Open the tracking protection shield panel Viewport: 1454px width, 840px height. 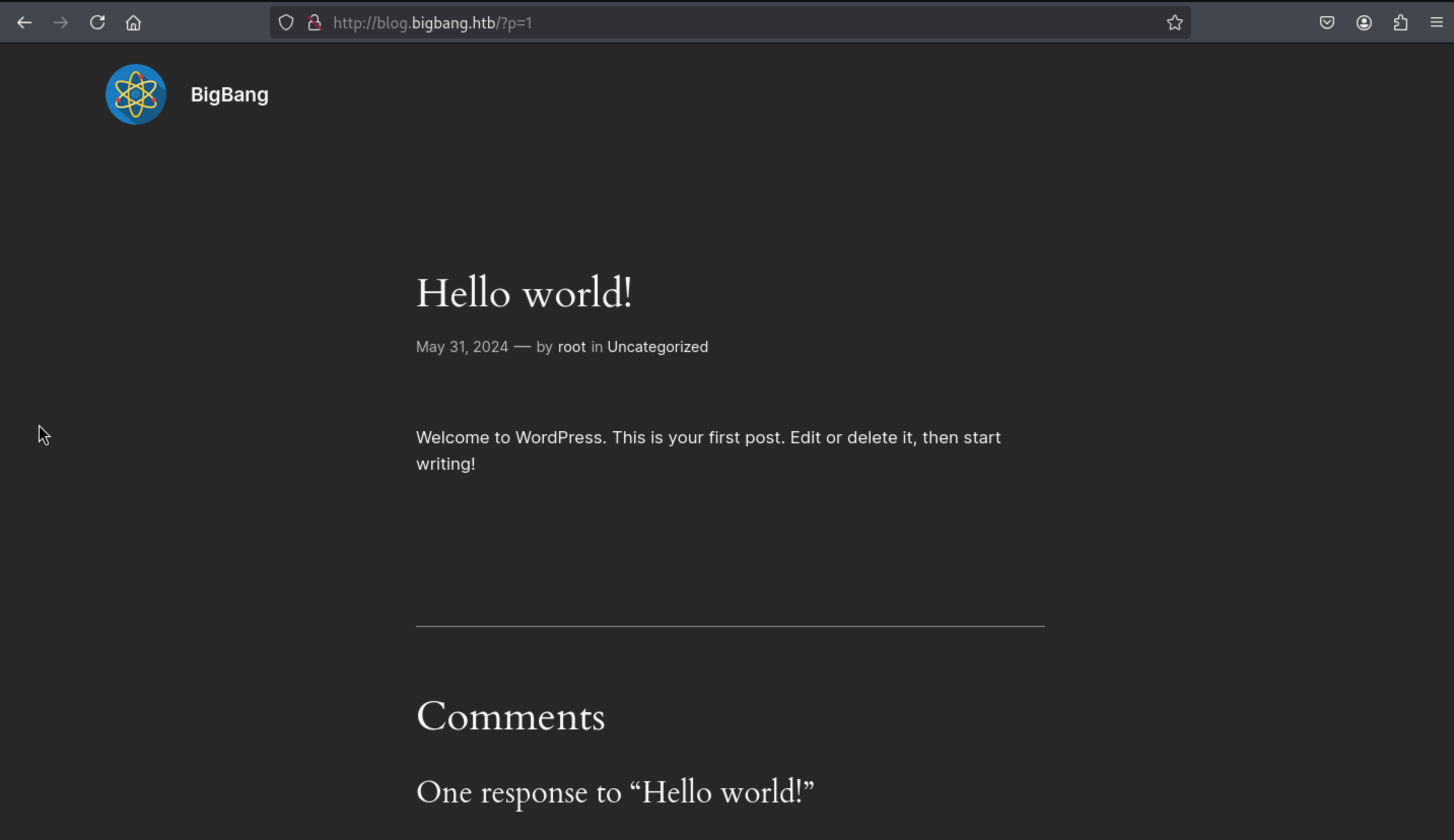click(x=286, y=23)
